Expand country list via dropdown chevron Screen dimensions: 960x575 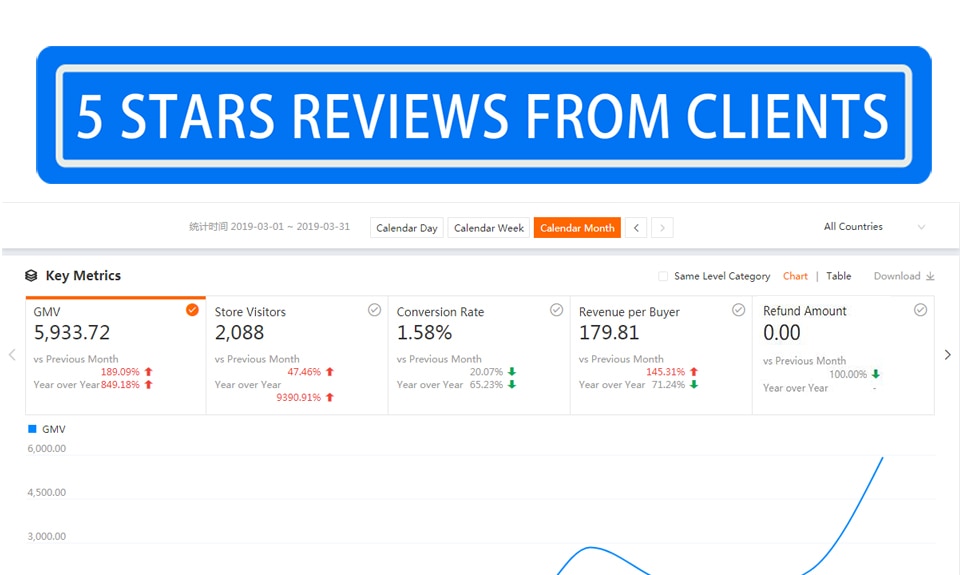coord(921,227)
